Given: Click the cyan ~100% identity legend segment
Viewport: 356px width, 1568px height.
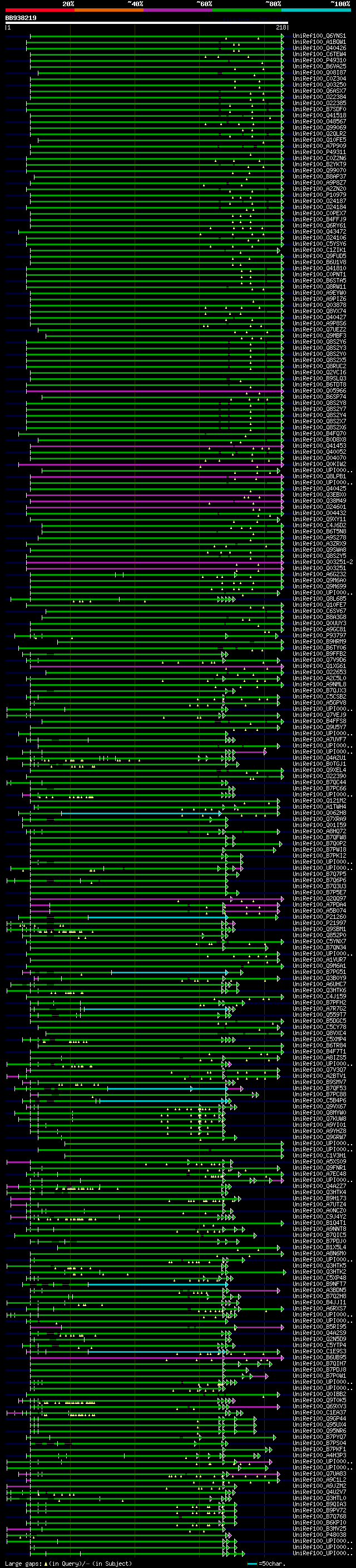Looking at the screenshot, I should pos(317,10).
